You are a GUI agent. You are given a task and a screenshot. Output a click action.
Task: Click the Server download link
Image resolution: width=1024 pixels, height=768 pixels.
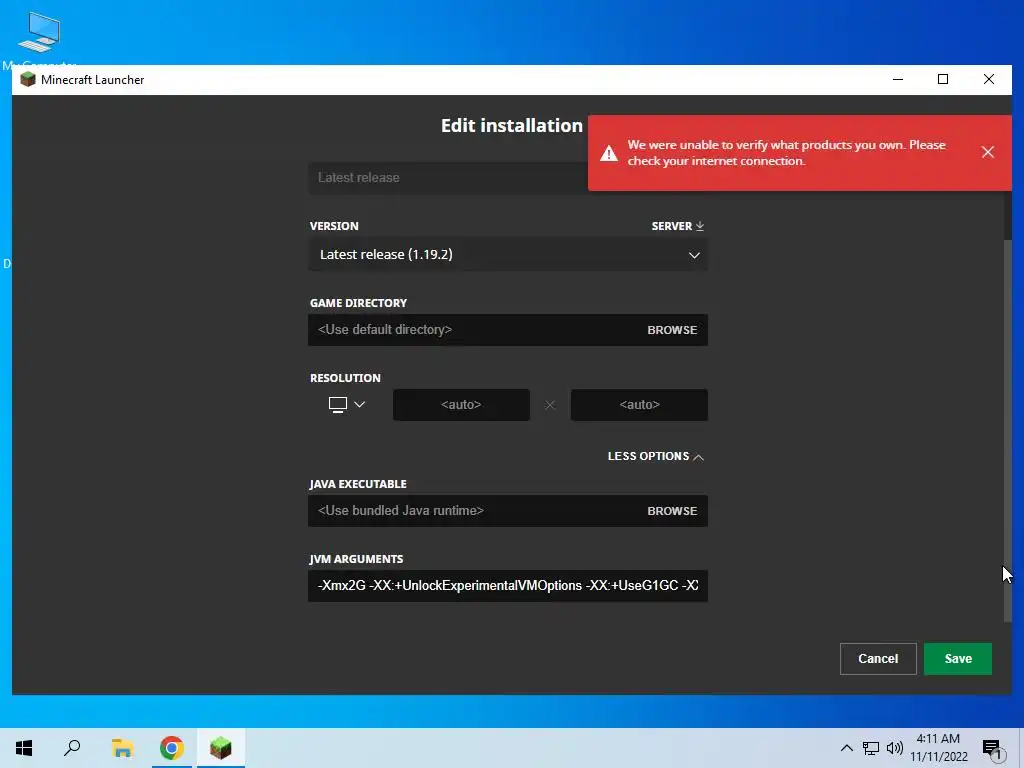coord(678,226)
